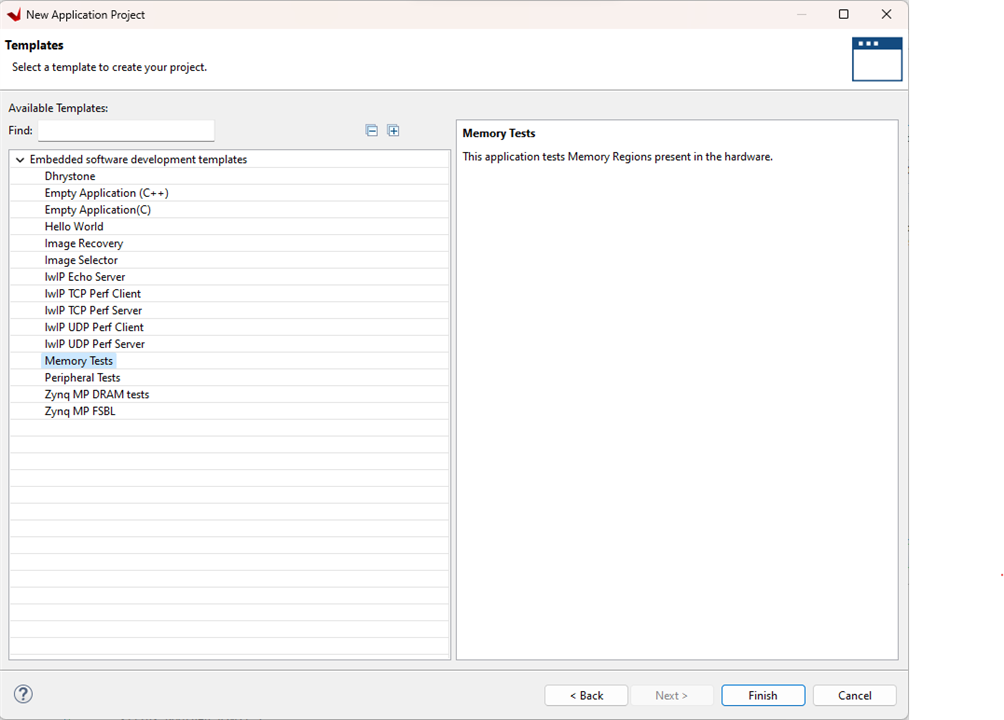The width and height of the screenshot is (1004, 720).
Task: Select Zynq MP FSBL template
Action: 79,411
